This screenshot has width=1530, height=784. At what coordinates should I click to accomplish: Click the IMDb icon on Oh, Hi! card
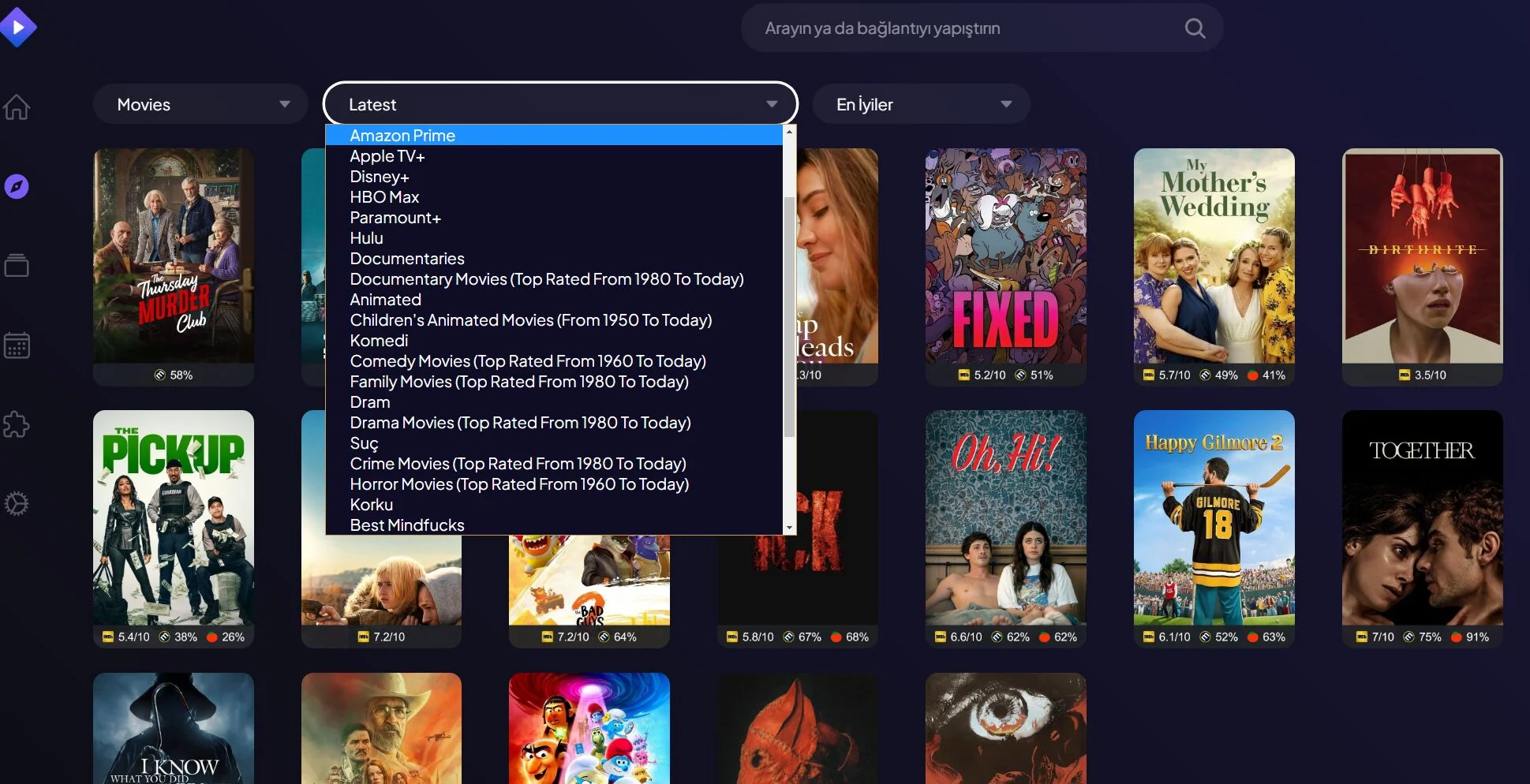(x=940, y=637)
